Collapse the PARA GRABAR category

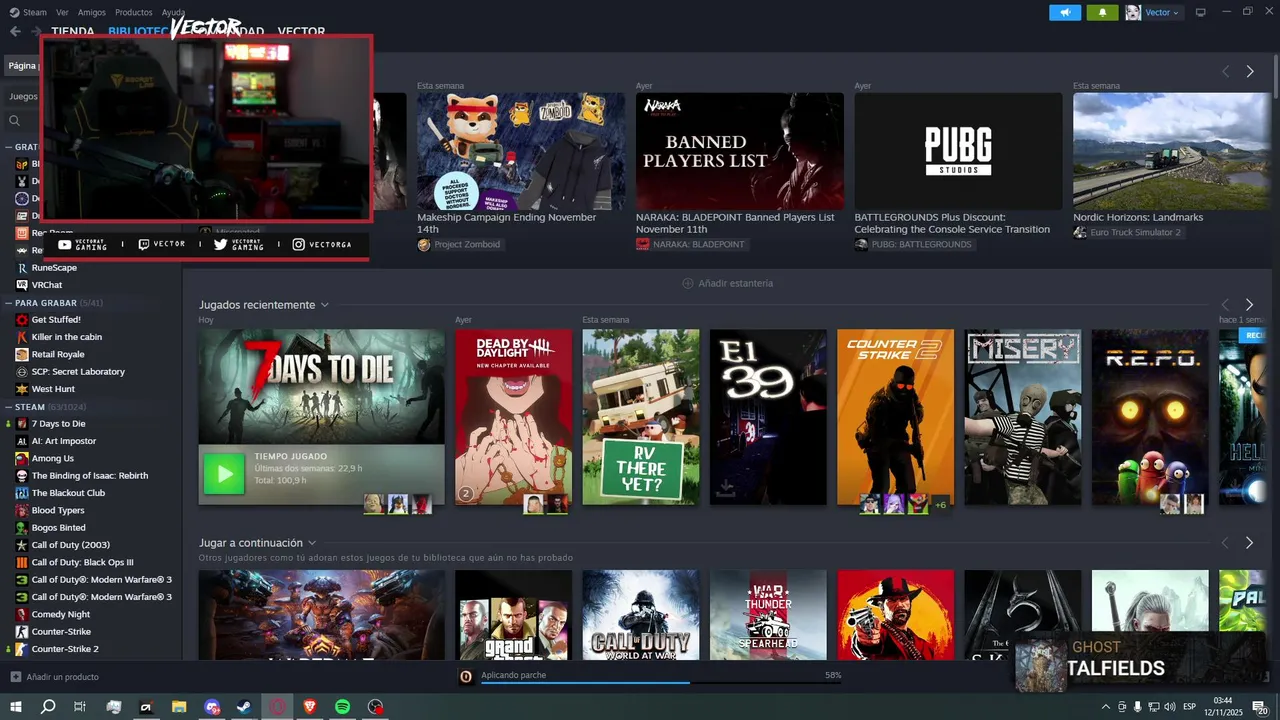click(x=8, y=302)
